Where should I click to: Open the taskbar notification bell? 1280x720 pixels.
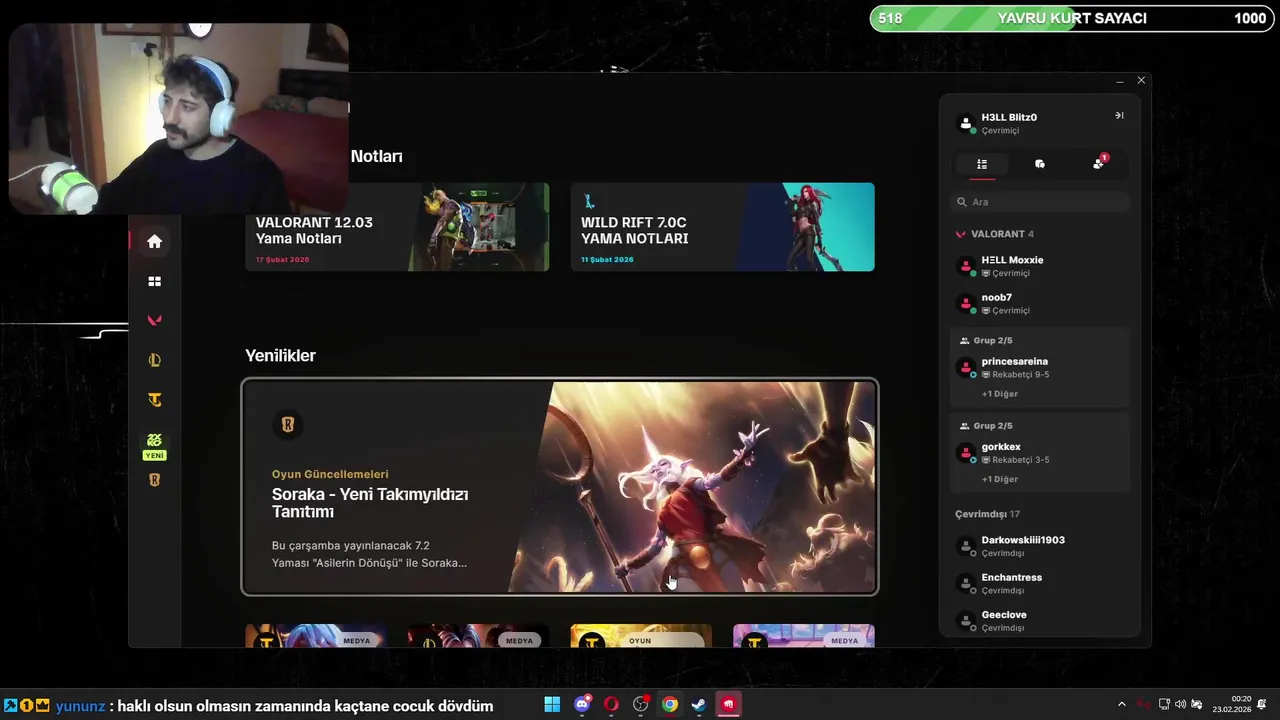coord(1262,705)
